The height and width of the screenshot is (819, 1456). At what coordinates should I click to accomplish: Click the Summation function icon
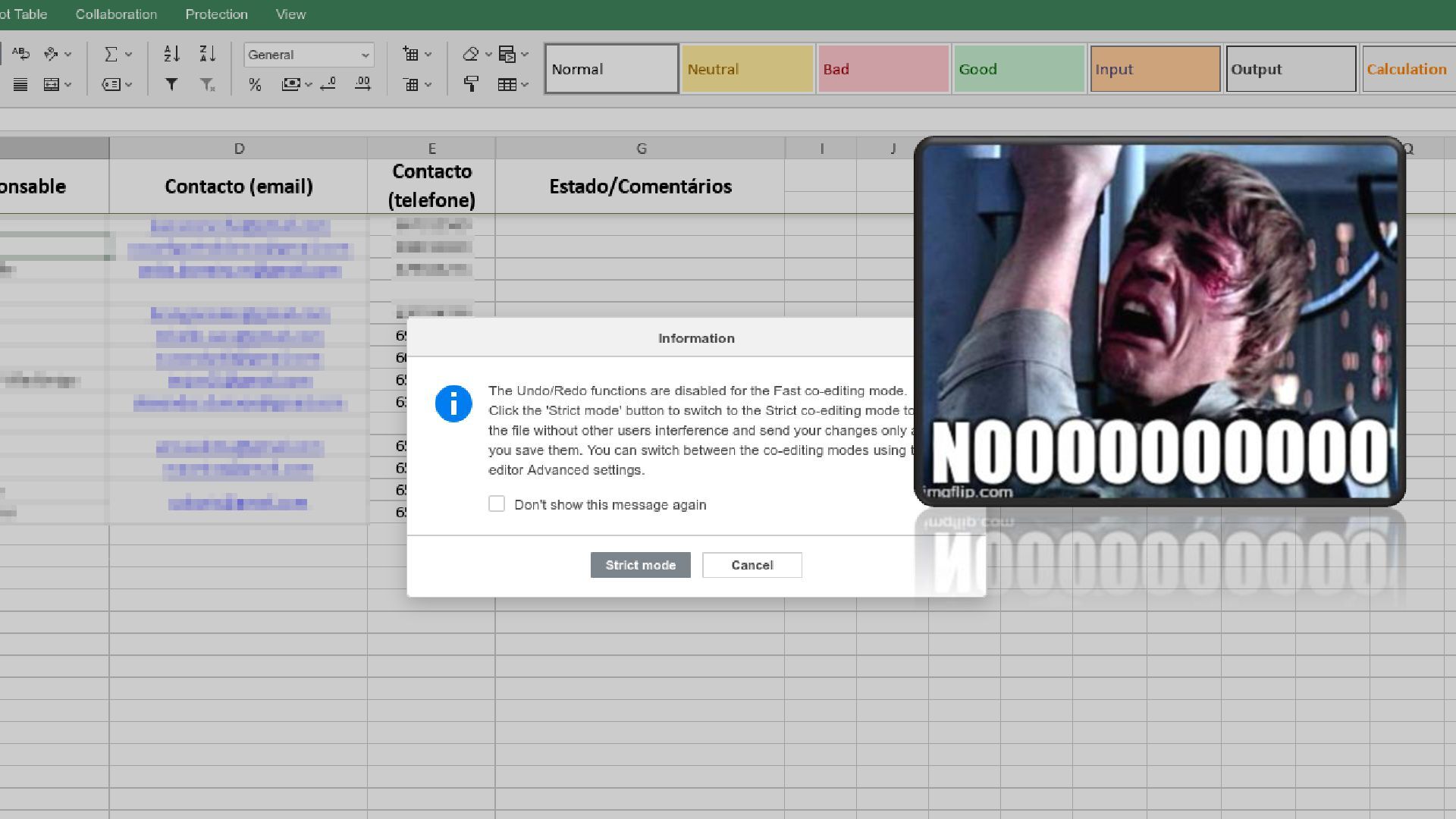[111, 54]
